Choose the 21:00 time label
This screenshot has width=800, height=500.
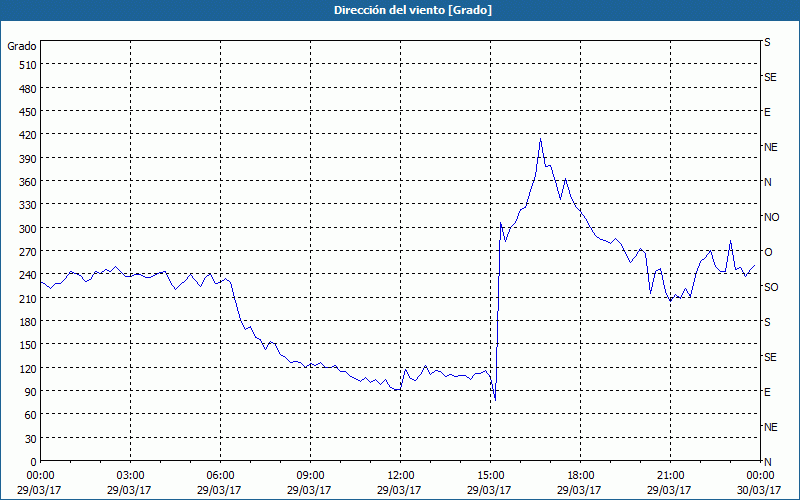(670, 476)
